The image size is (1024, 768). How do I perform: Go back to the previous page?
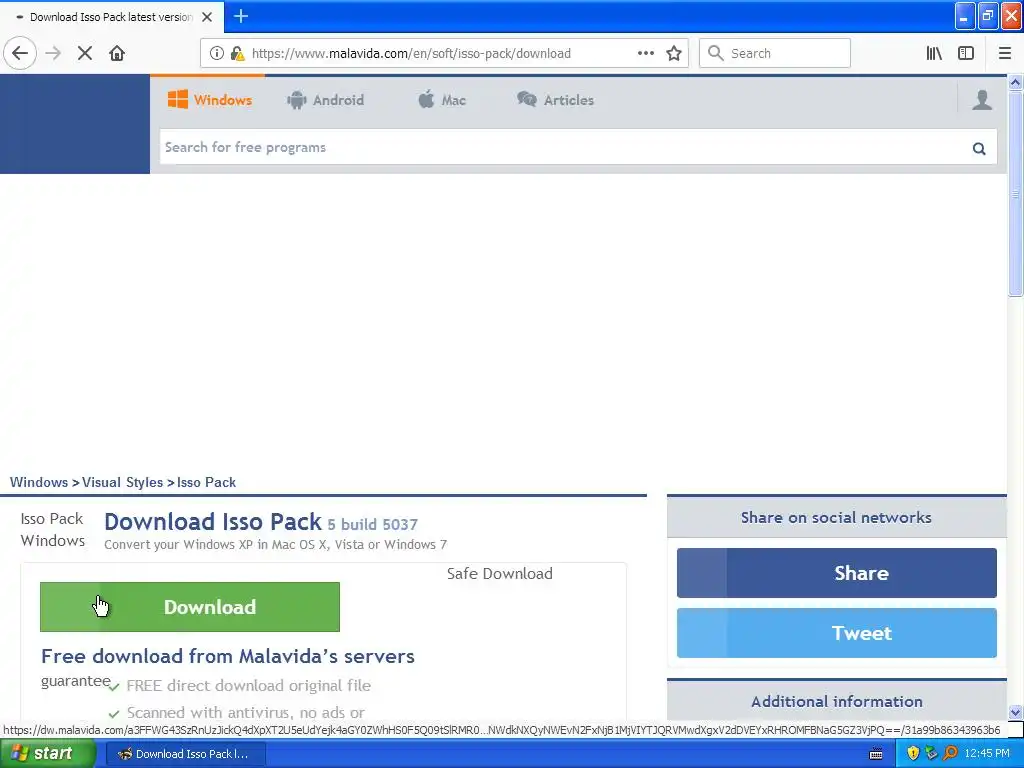(20, 54)
